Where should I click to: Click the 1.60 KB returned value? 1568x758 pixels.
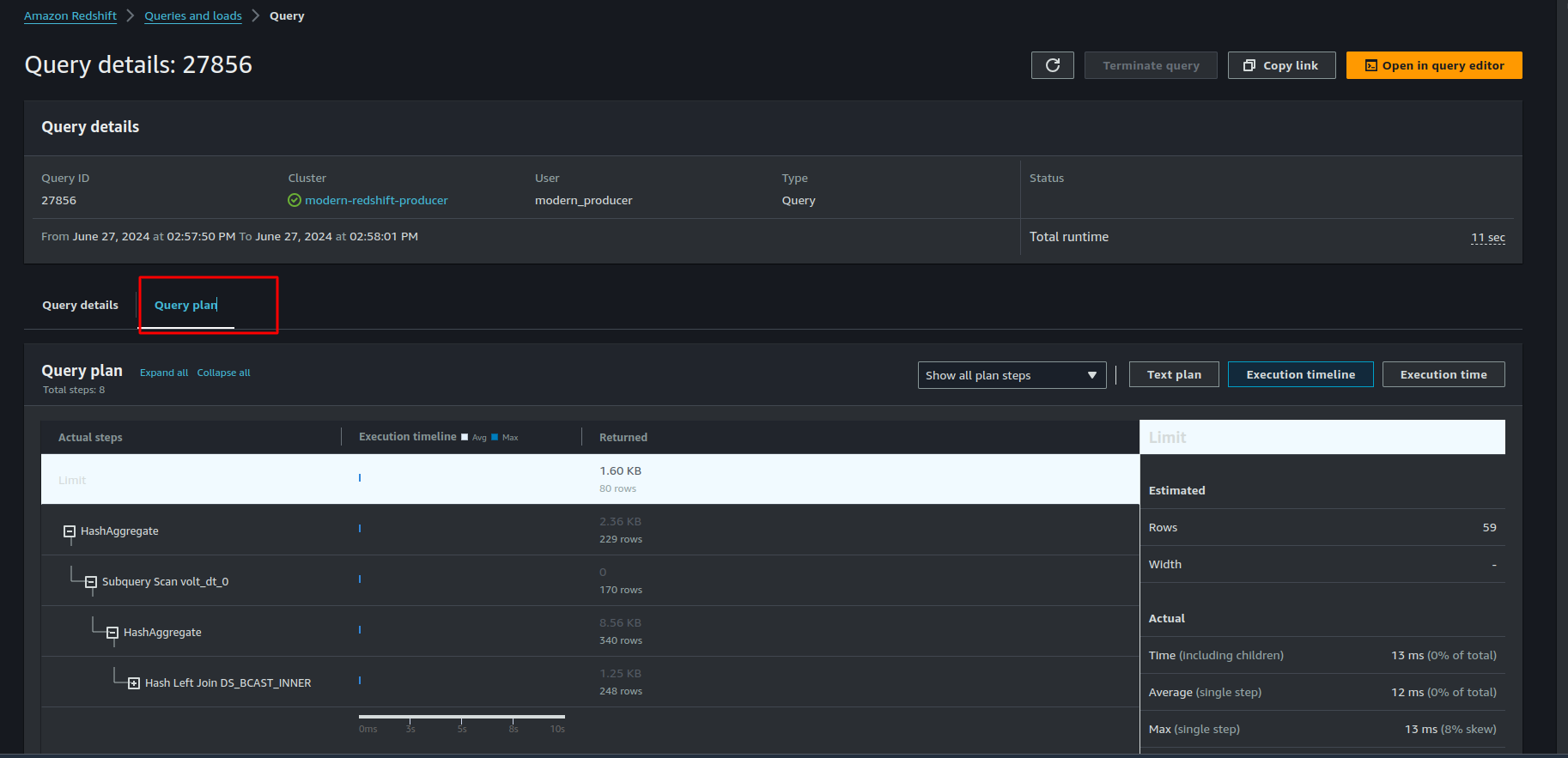click(x=620, y=470)
